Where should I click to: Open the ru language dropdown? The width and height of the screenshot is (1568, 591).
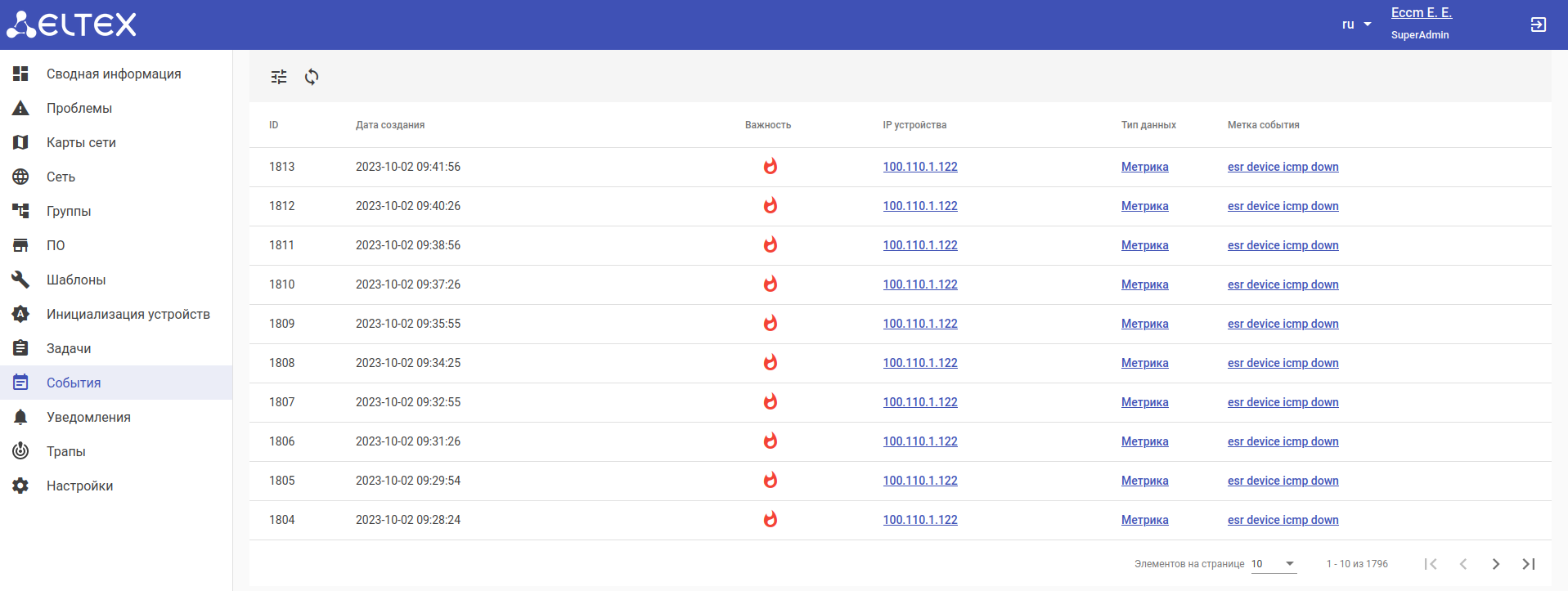[x=1356, y=25]
